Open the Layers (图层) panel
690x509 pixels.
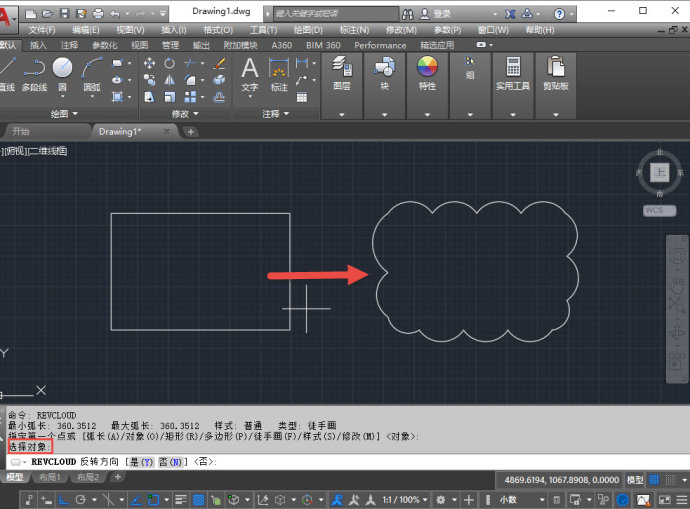pyautogui.click(x=342, y=85)
